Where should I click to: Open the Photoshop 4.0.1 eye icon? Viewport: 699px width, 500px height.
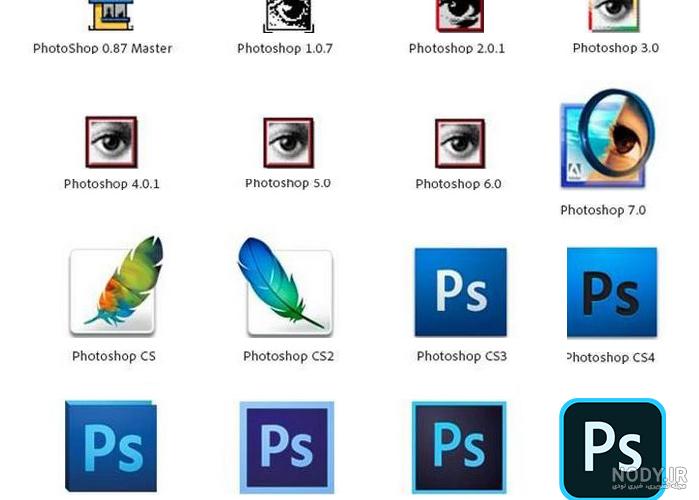pyautogui.click(x=111, y=142)
